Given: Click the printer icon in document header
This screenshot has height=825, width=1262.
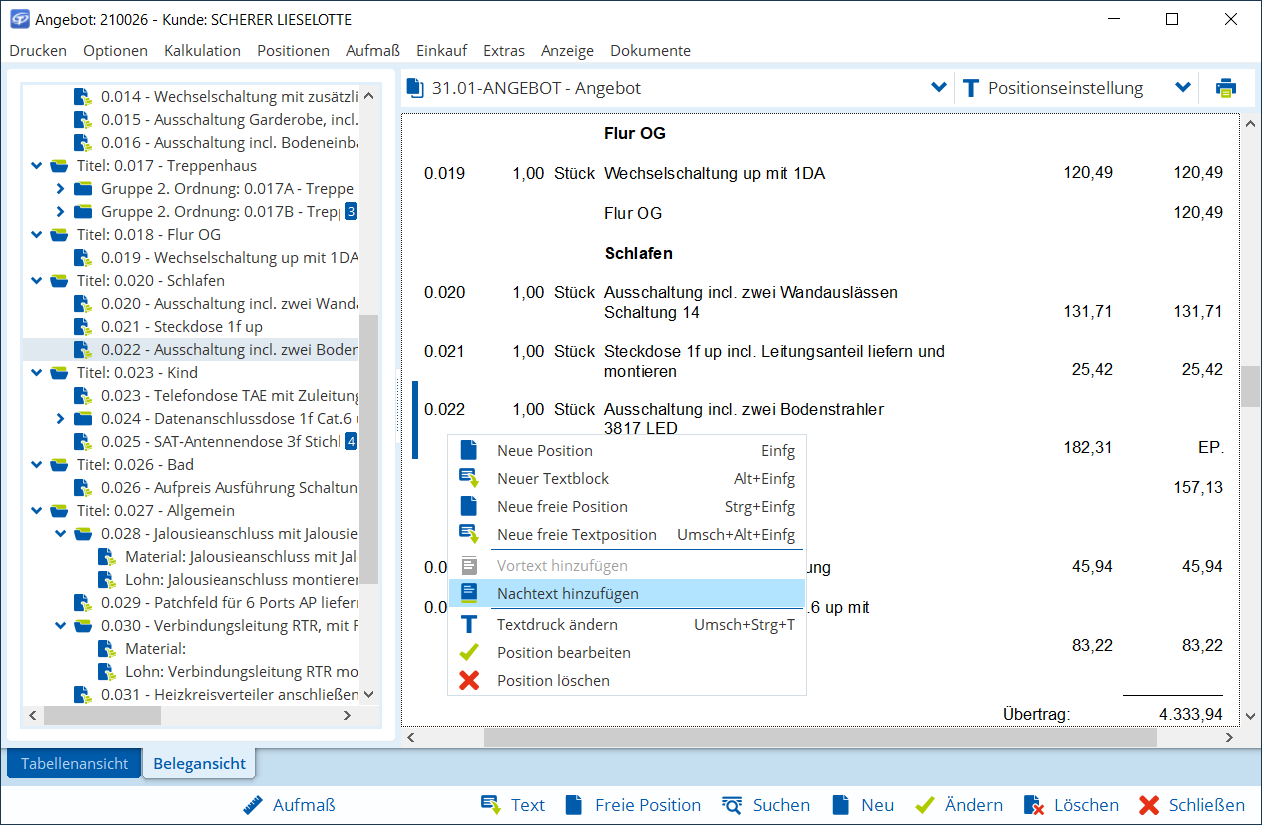Looking at the screenshot, I should point(1225,88).
